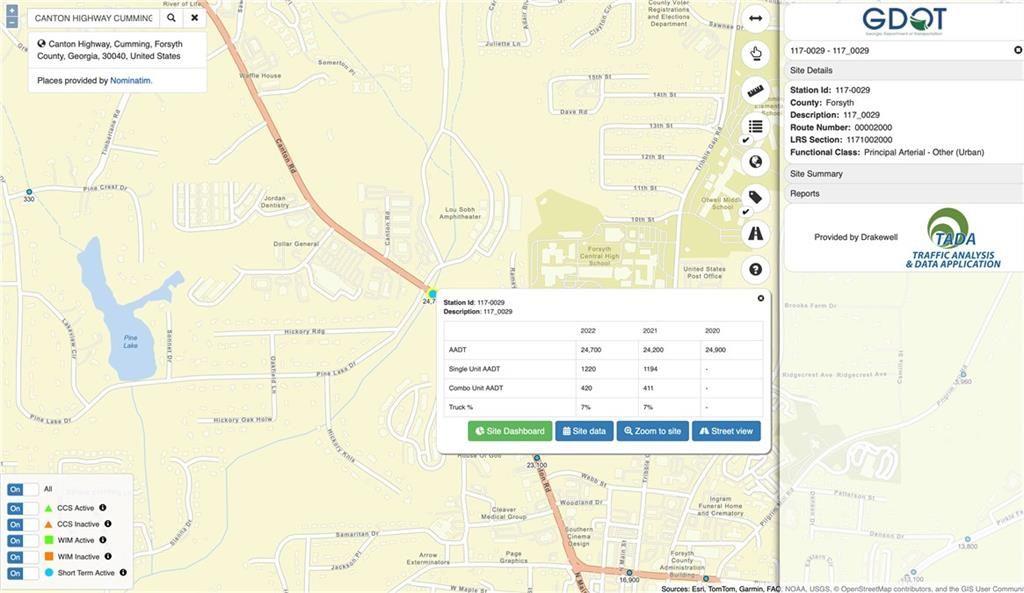Open the help question mark icon

pos(755,269)
